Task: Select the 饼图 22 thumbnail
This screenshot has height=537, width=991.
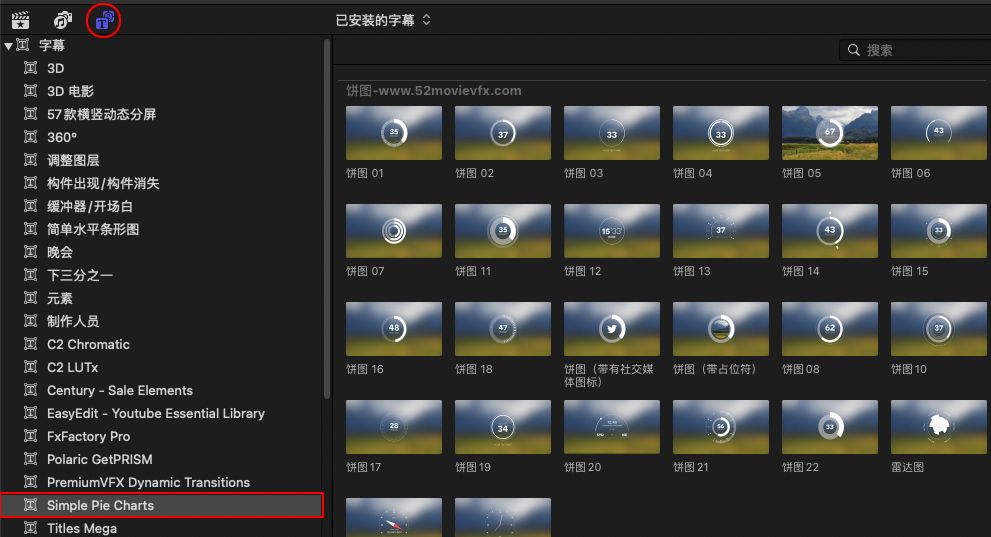Action: point(830,426)
